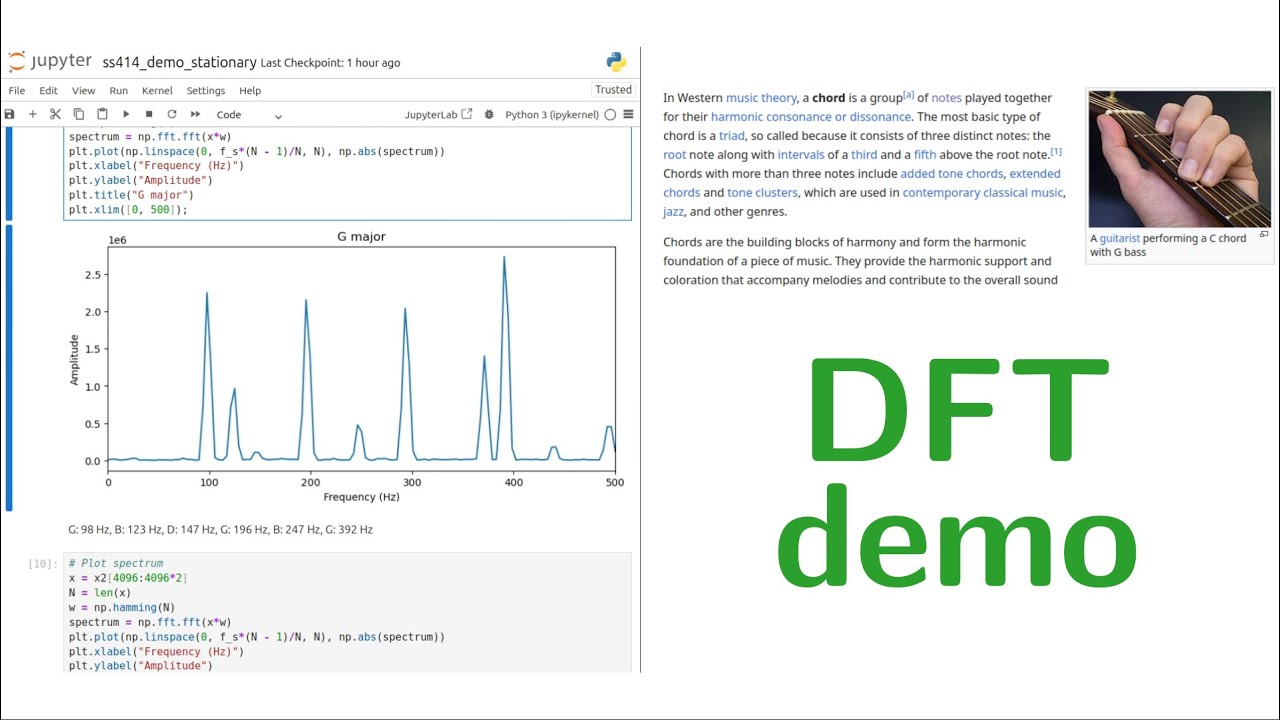The width and height of the screenshot is (1280, 720).
Task: Open the 'jazz' link
Action: click(675, 212)
